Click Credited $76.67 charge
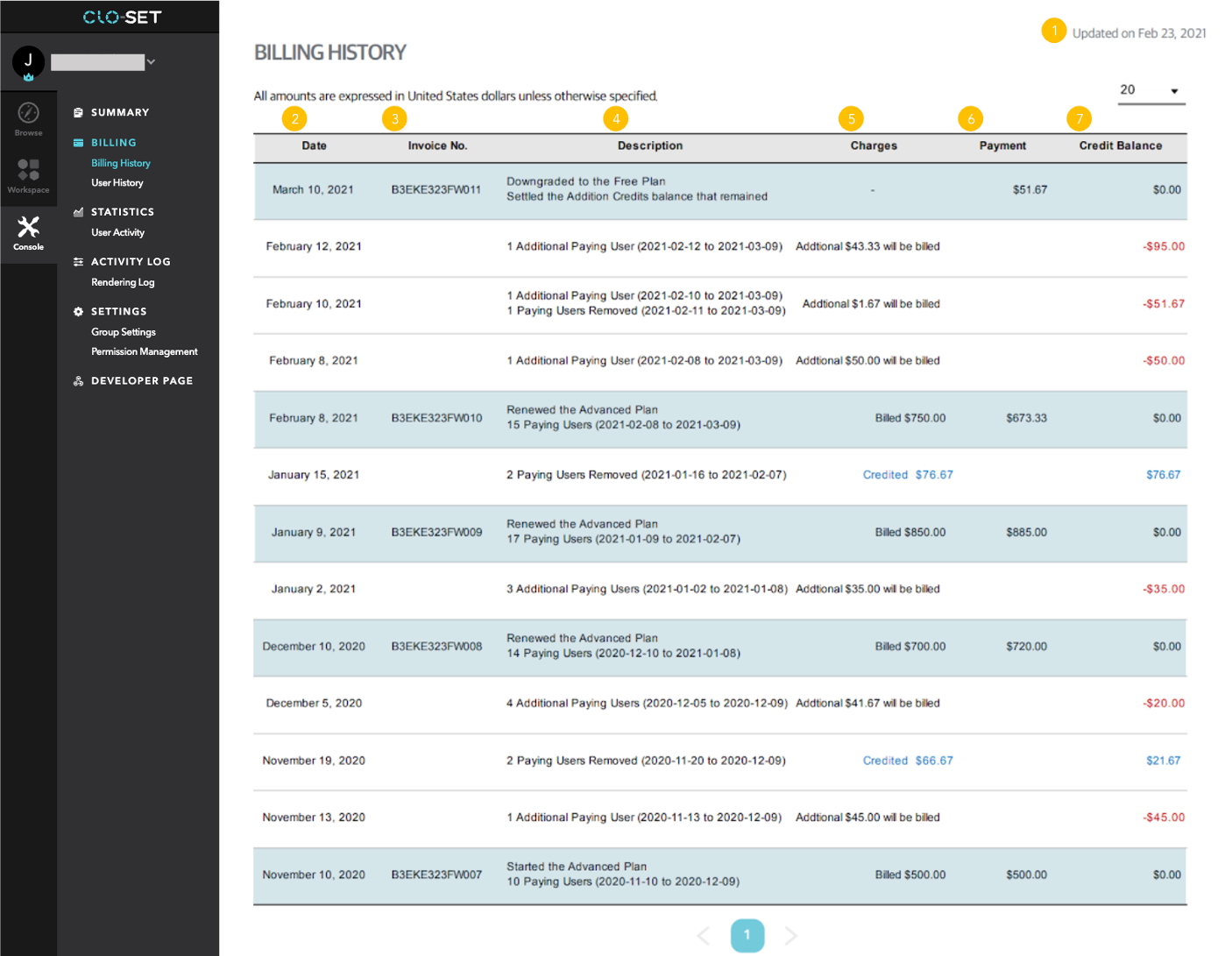The image size is (1232, 956). pos(908,476)
